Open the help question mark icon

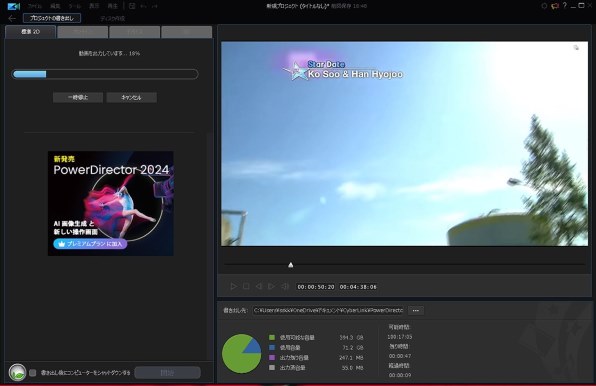[565, 5]
